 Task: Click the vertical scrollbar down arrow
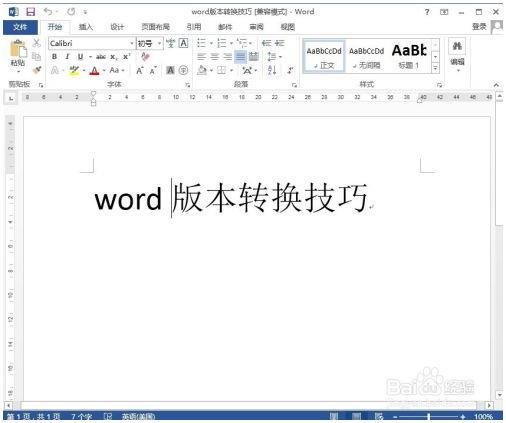(x=499, y=395)
